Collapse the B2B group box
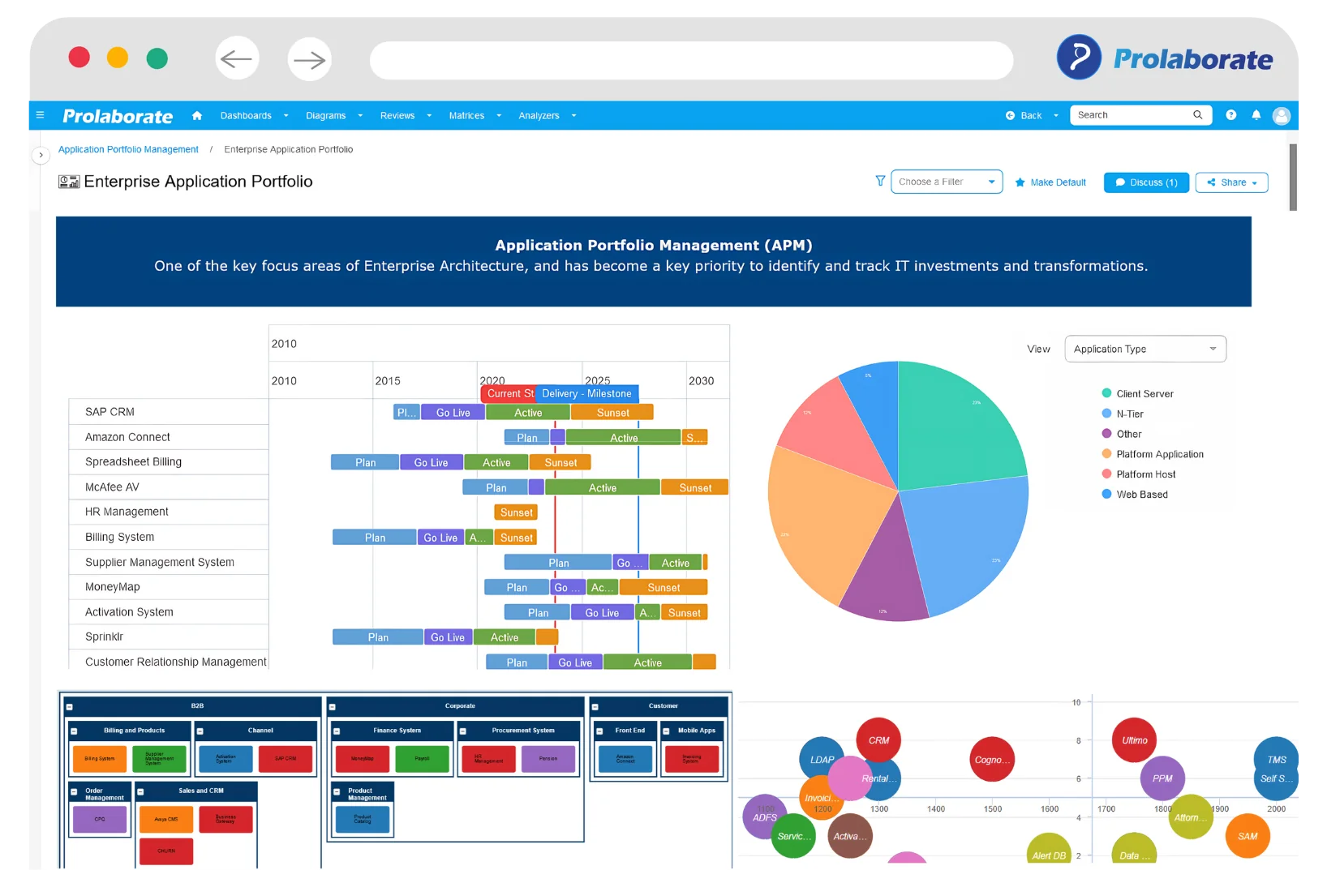Viewport: 1327px width, 896px height. coord(70,706)
